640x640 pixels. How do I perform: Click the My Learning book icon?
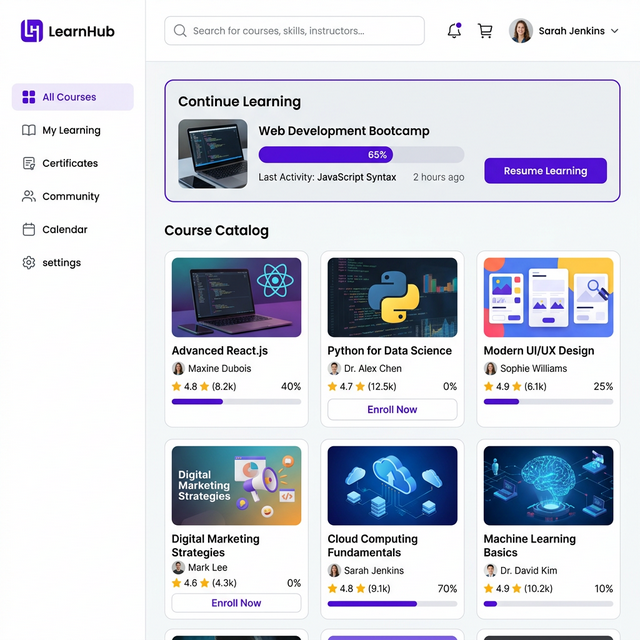29,130
